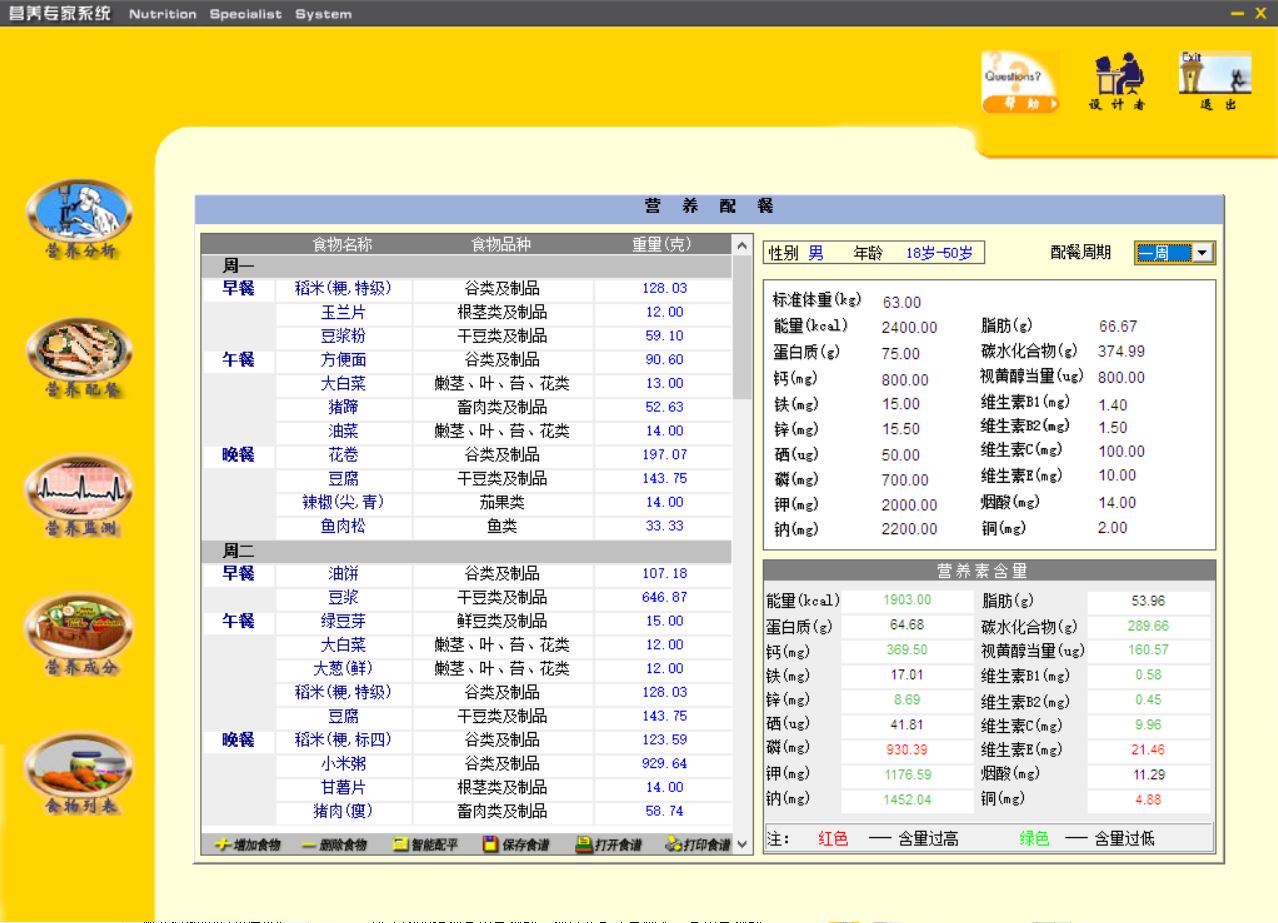Click weight value 646.87

pos(664,598)
